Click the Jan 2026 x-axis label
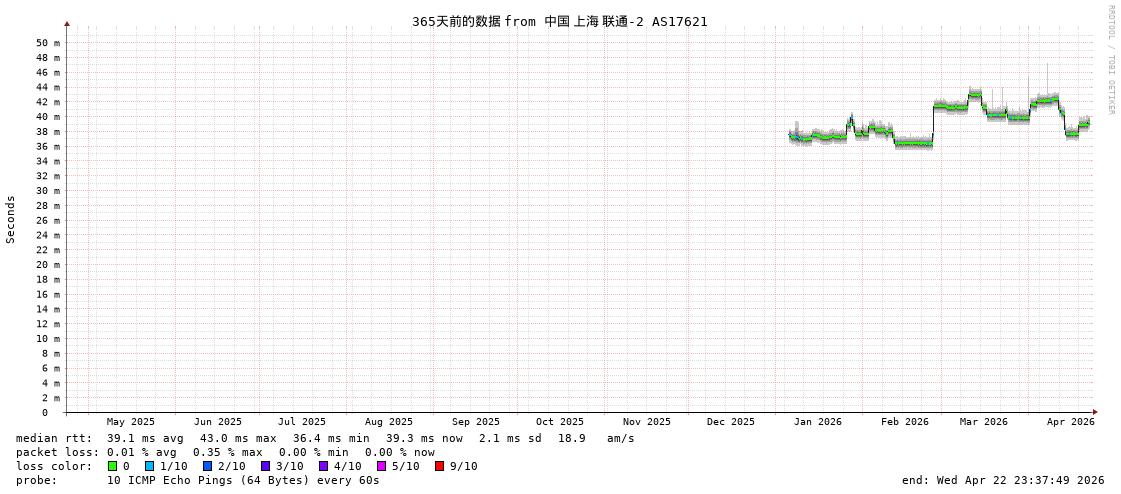Viewport: 1121px width, 494px height. click(x=817, y=422)
